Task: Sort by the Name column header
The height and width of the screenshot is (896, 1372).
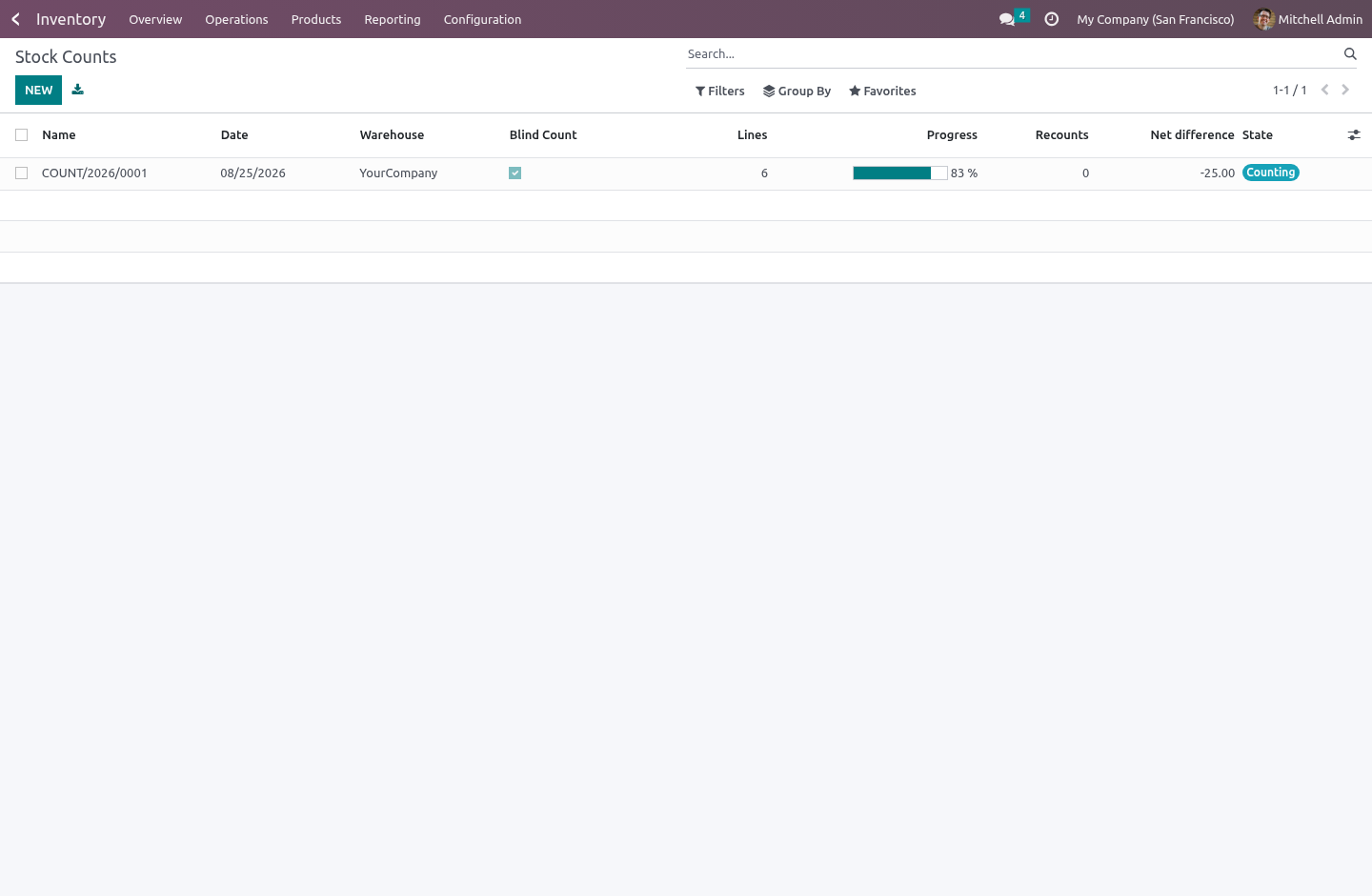Action: click(59, 135)
